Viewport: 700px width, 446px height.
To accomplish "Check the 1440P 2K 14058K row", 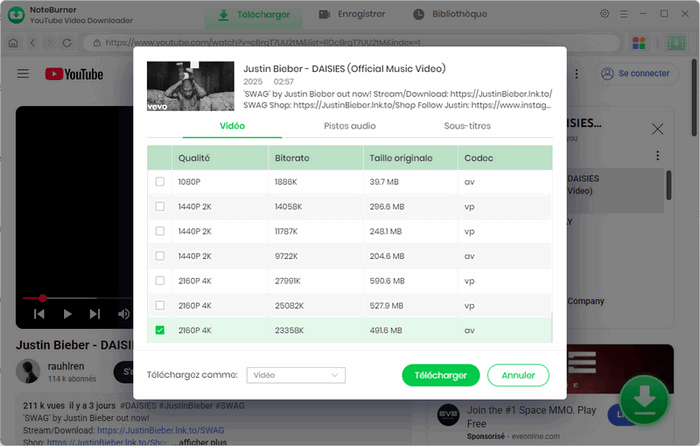I will (160, 206).
